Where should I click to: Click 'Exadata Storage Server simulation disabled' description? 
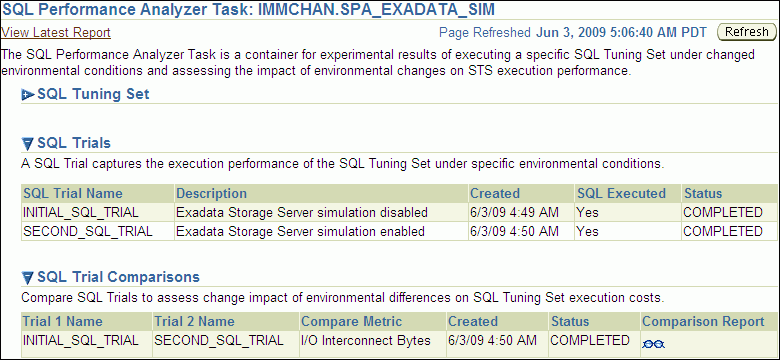[x=302, y=213]
